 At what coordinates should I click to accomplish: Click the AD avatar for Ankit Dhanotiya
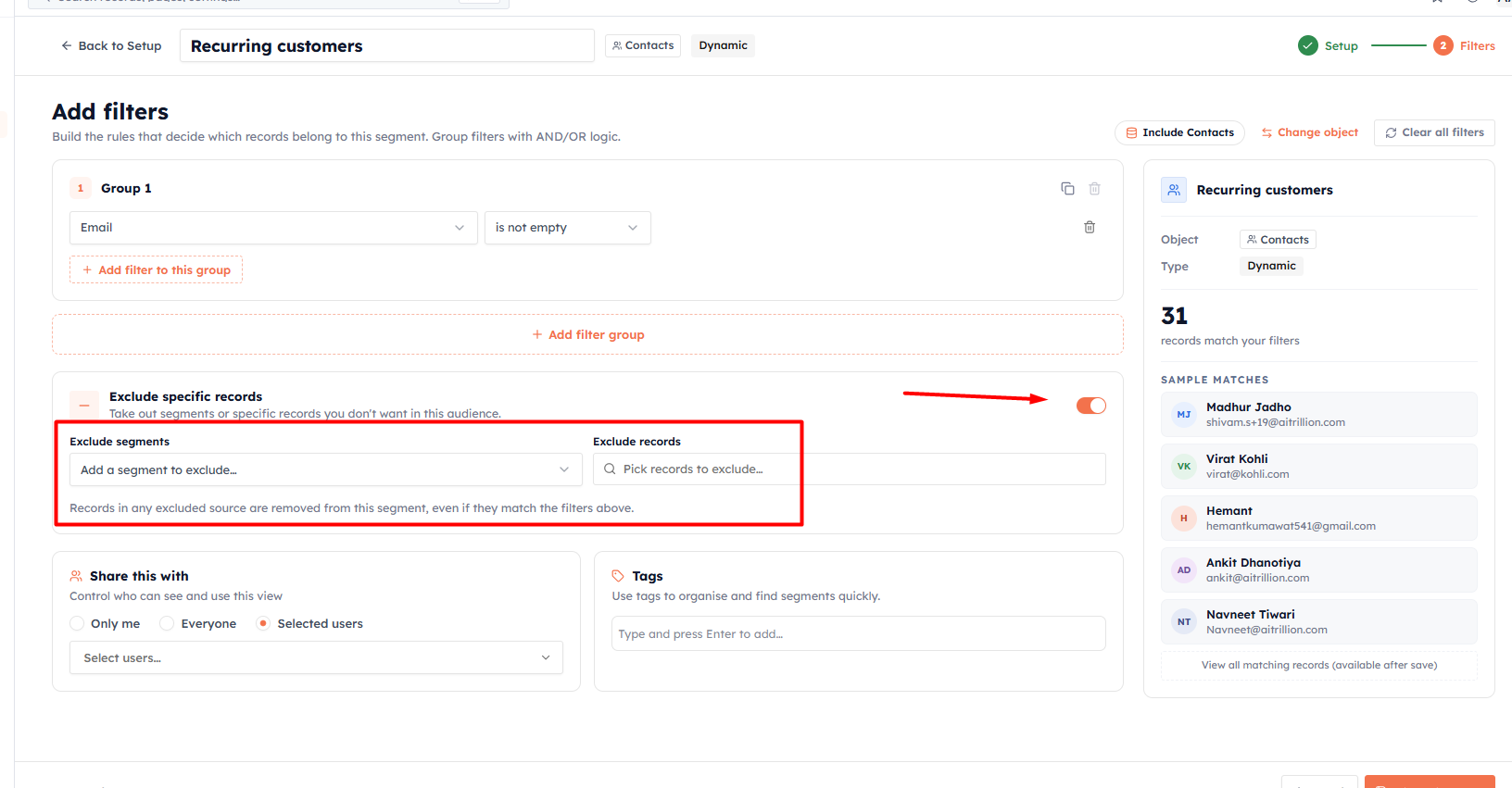pyautogui.click(x=1184, y=570)
